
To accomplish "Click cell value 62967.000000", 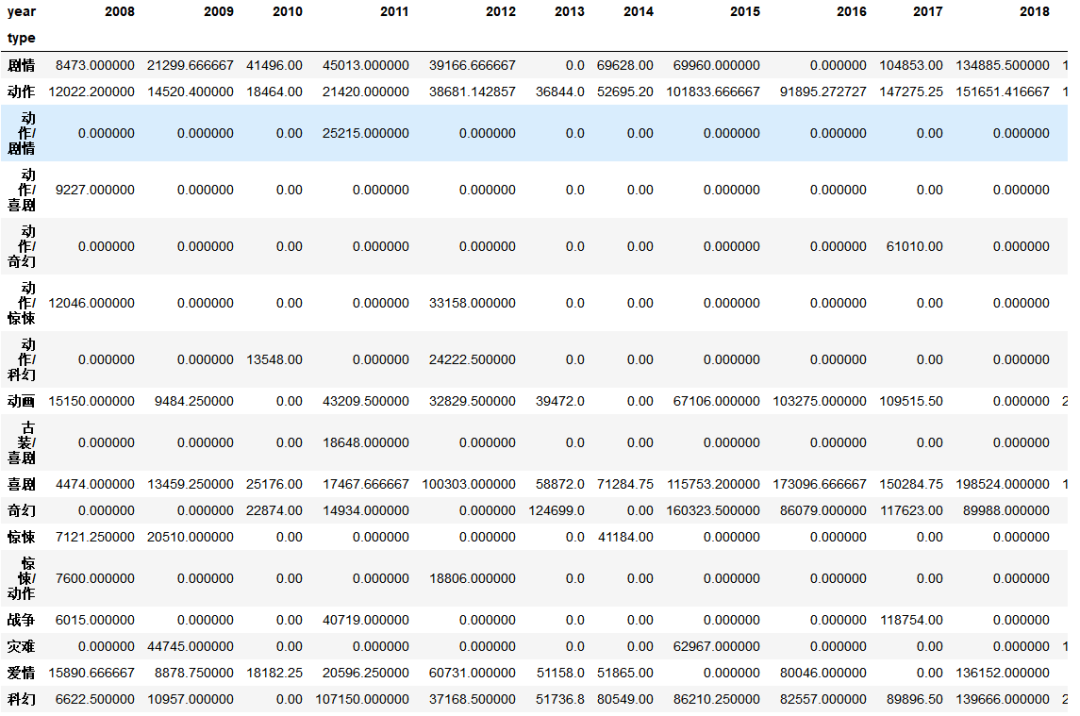I will click(x=716, y=646).
